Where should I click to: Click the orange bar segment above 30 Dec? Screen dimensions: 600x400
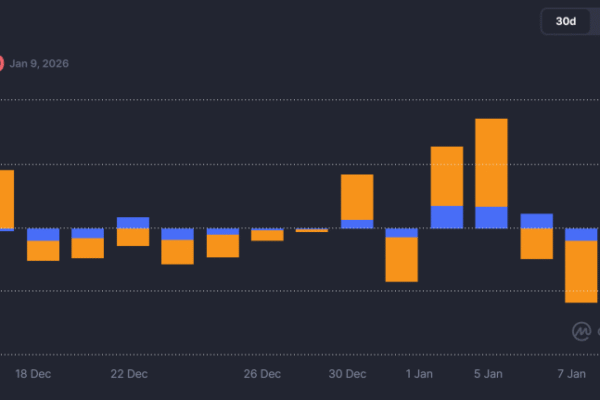pos(357,197)
